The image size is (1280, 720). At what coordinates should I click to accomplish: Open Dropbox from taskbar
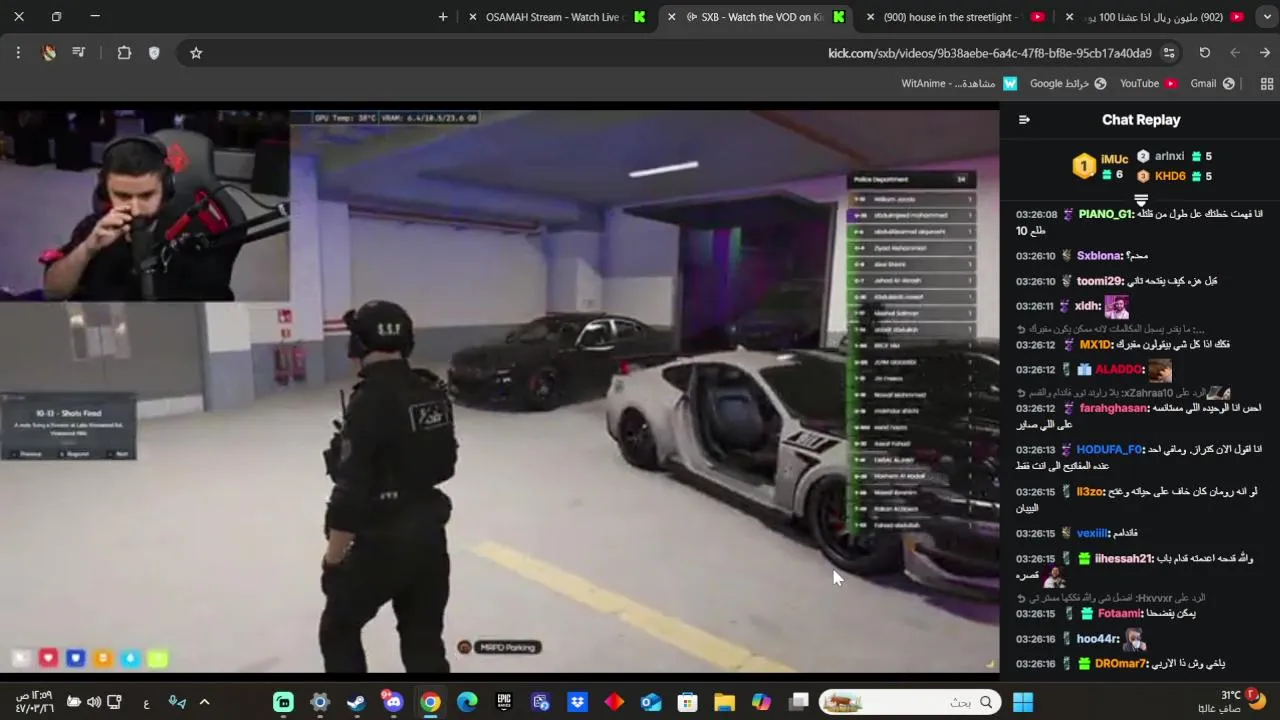coord(577,702)
